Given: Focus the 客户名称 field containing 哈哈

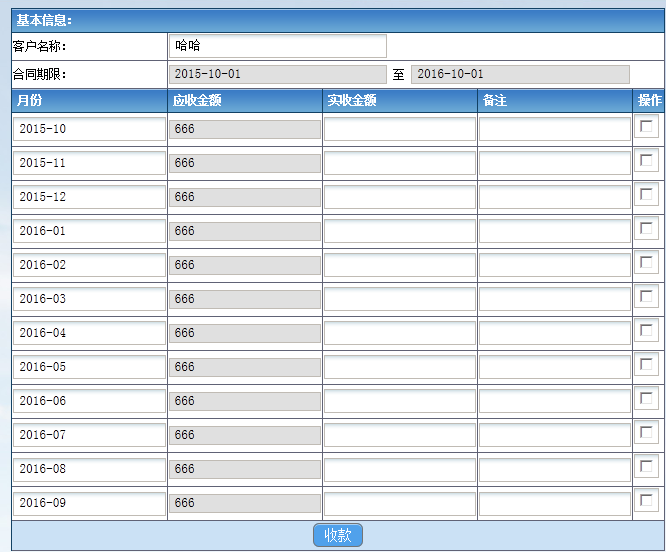Looking at the screenshot, I should (278, 46).
